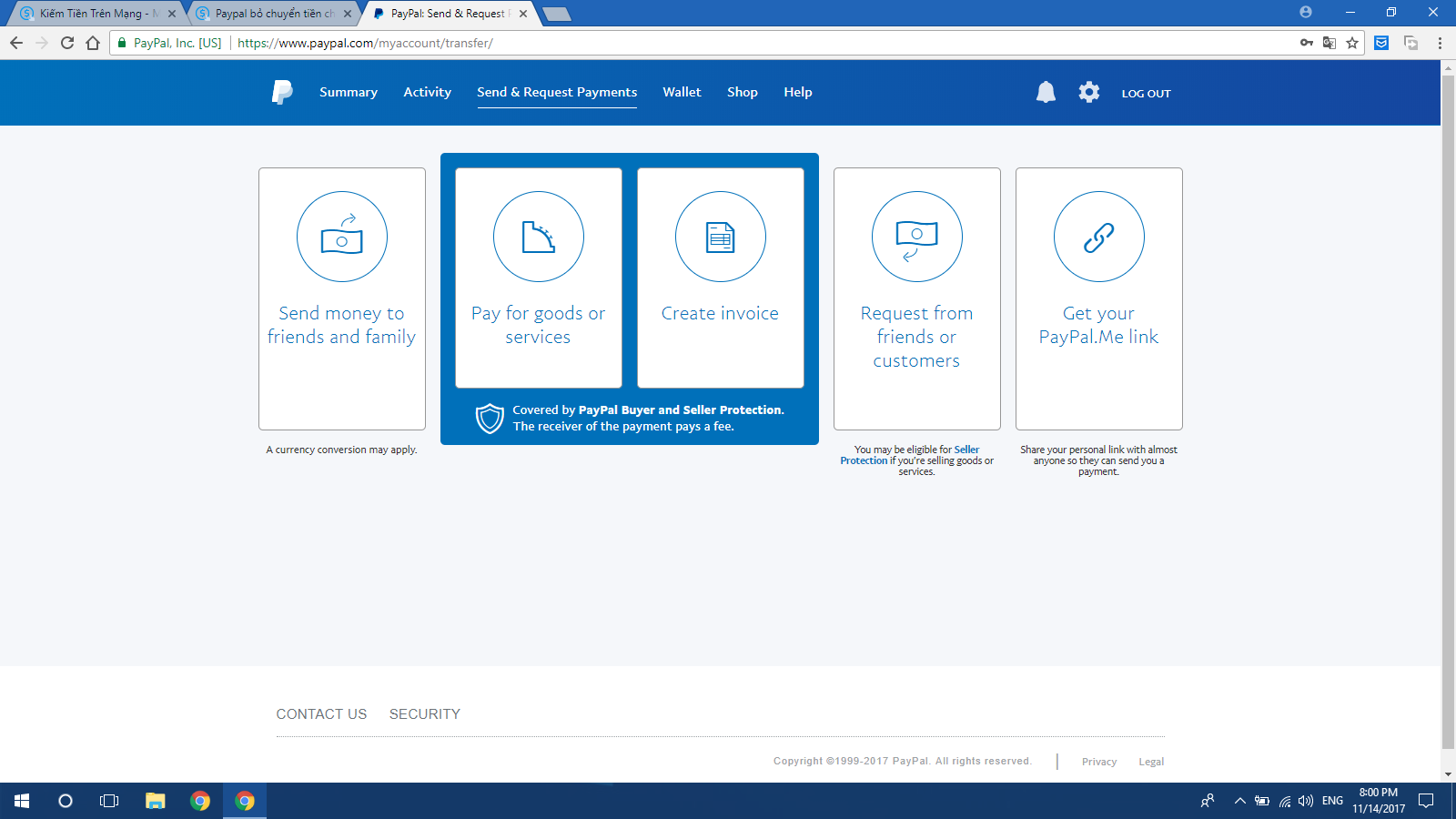Open SECURITY footer link
This screenshot has width=1456, height=819.
click(x=425, y=714)
